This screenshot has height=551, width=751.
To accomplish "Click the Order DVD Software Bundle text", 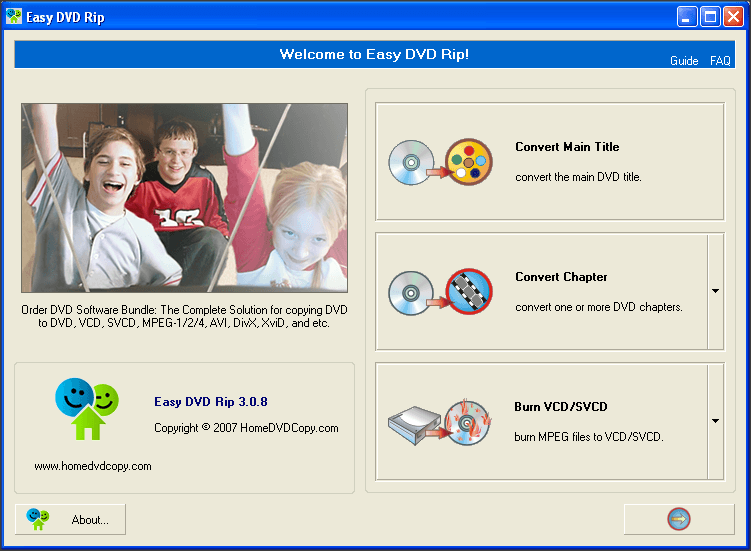I will tap(184, 317).
